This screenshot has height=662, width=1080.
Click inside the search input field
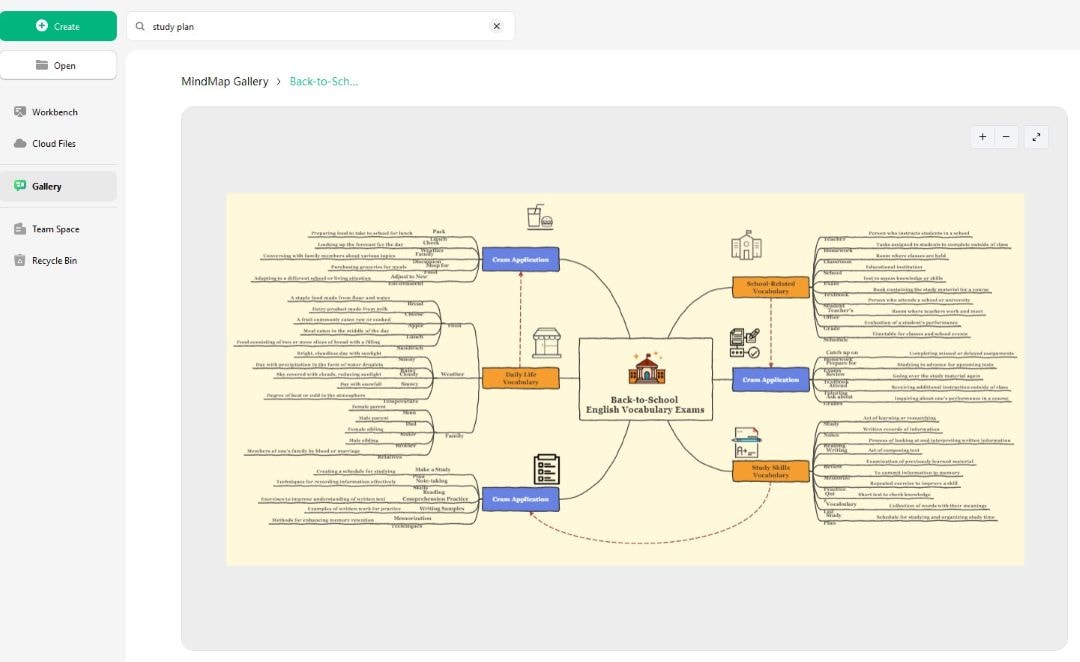300,26
